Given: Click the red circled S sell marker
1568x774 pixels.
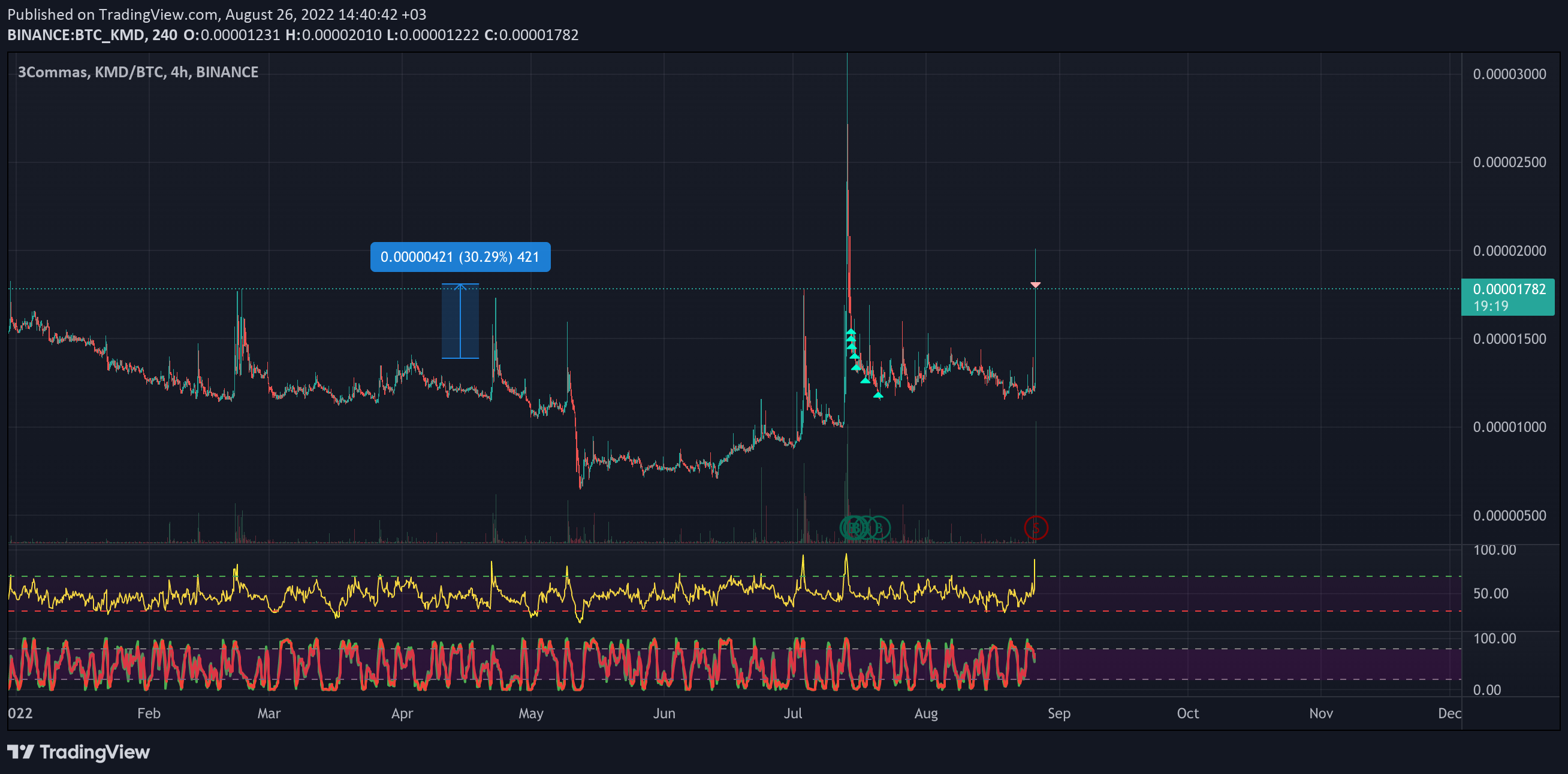Looking at the screenshot, I should pyautogui.click(x=1035, y=528).
